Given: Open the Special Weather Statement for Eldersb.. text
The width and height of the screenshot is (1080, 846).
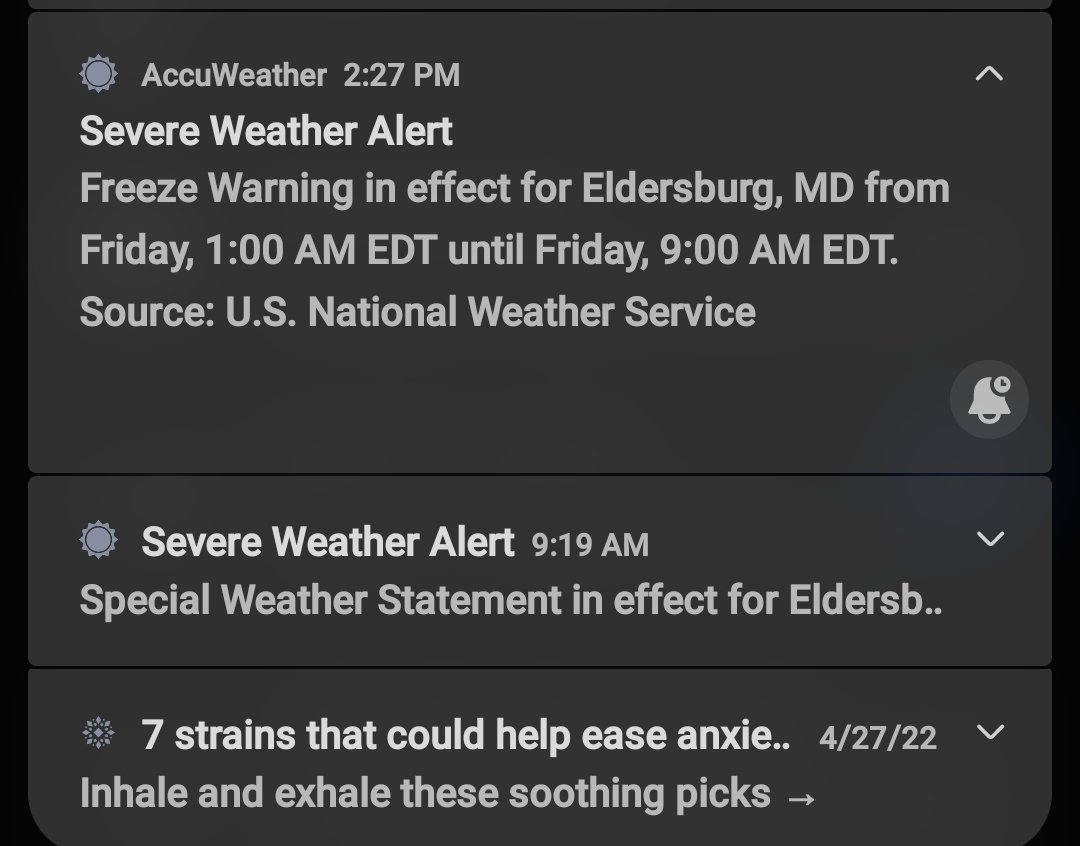Looking at the screenshot, I should coord(510,600).
